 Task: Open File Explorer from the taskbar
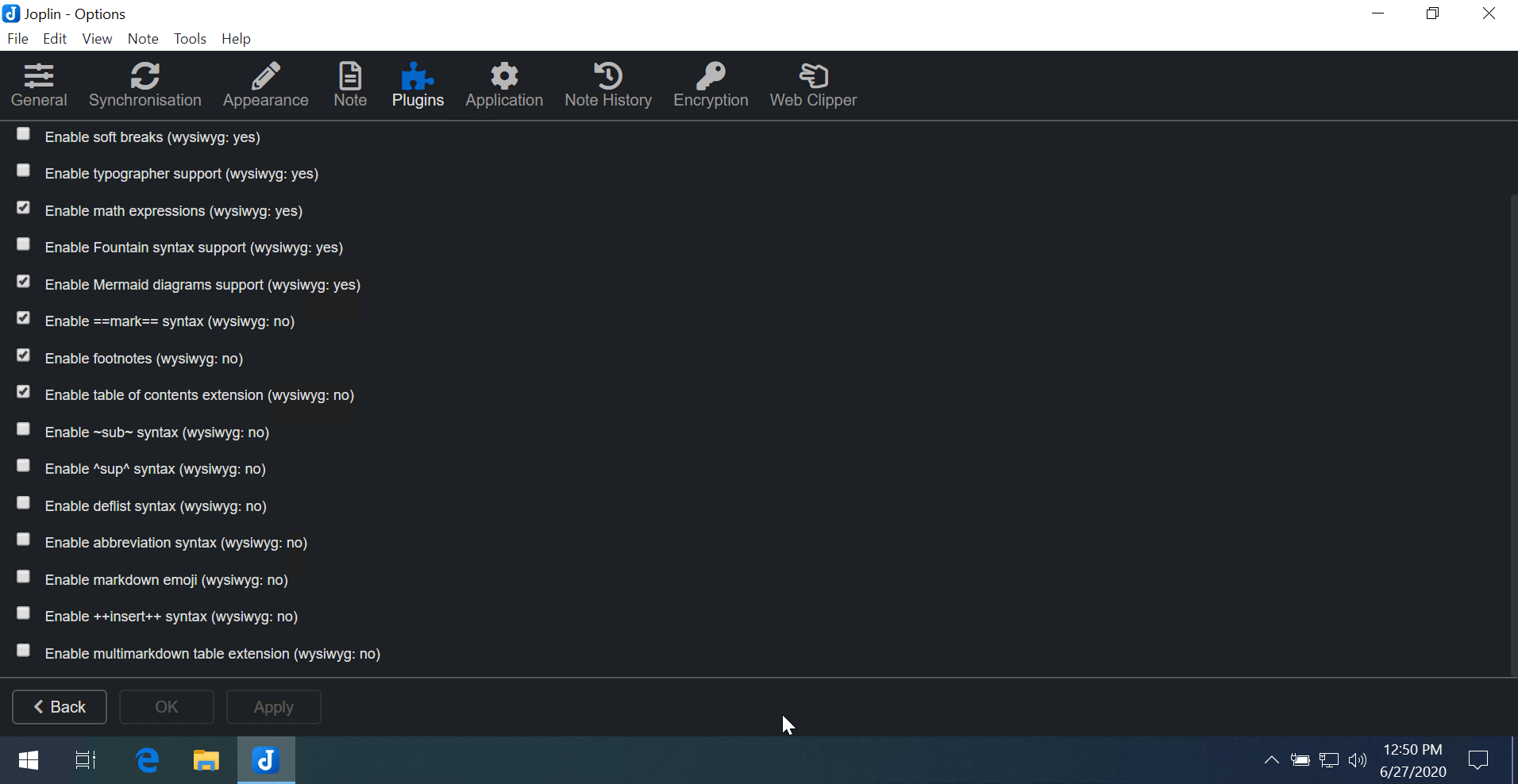pyautogui.click(x=206, y=759)
